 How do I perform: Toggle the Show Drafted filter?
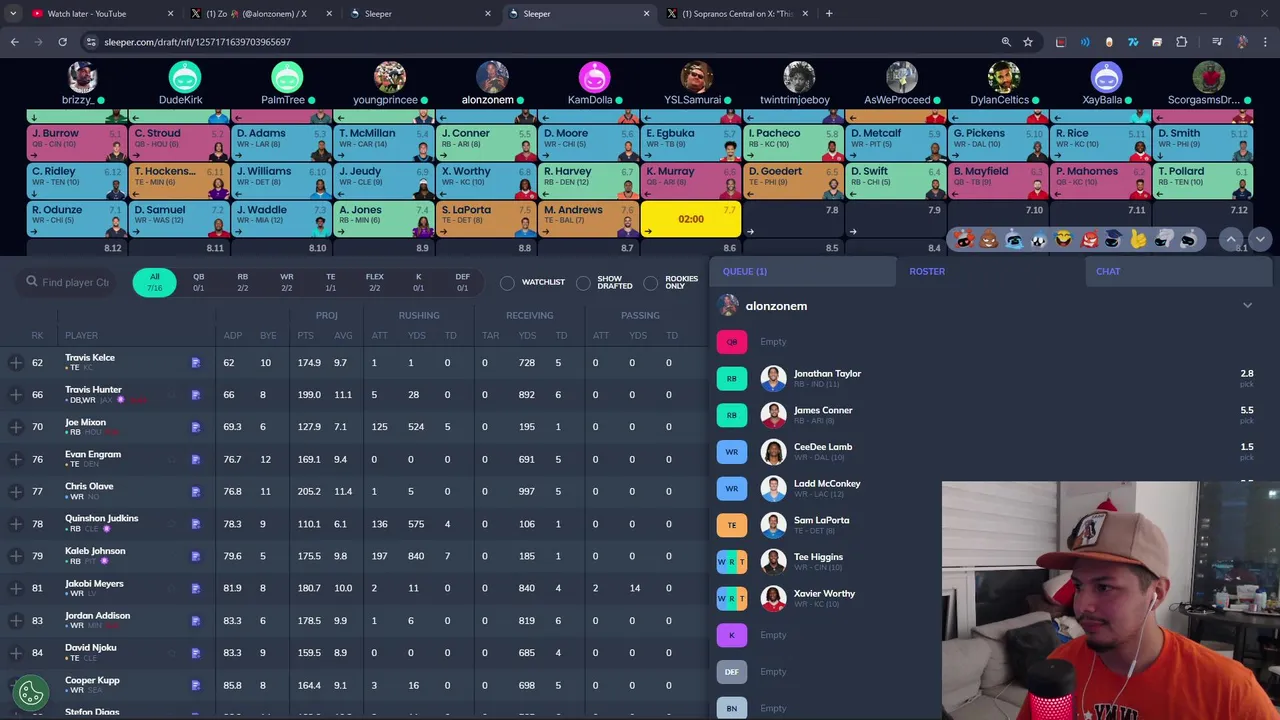coord(583,283)
